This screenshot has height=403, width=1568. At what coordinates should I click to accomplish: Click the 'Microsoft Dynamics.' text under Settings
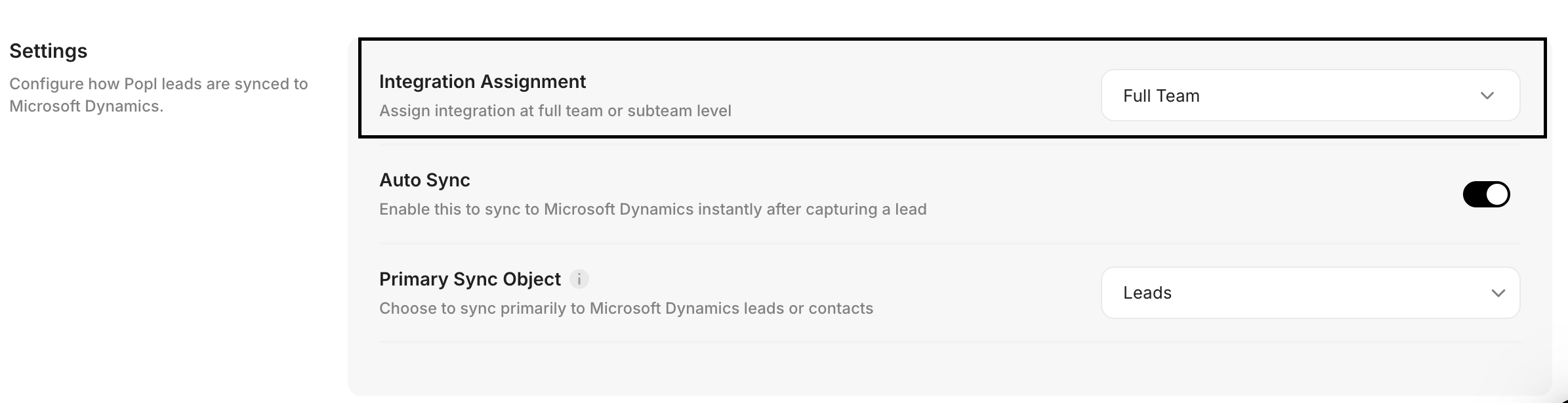point(86,106)
